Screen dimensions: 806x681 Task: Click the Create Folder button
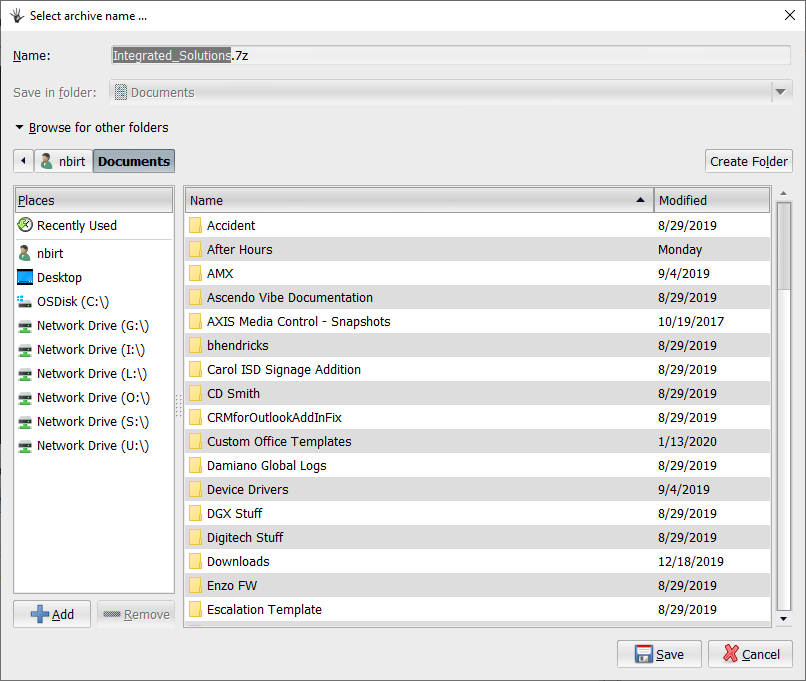coord(749,161)
